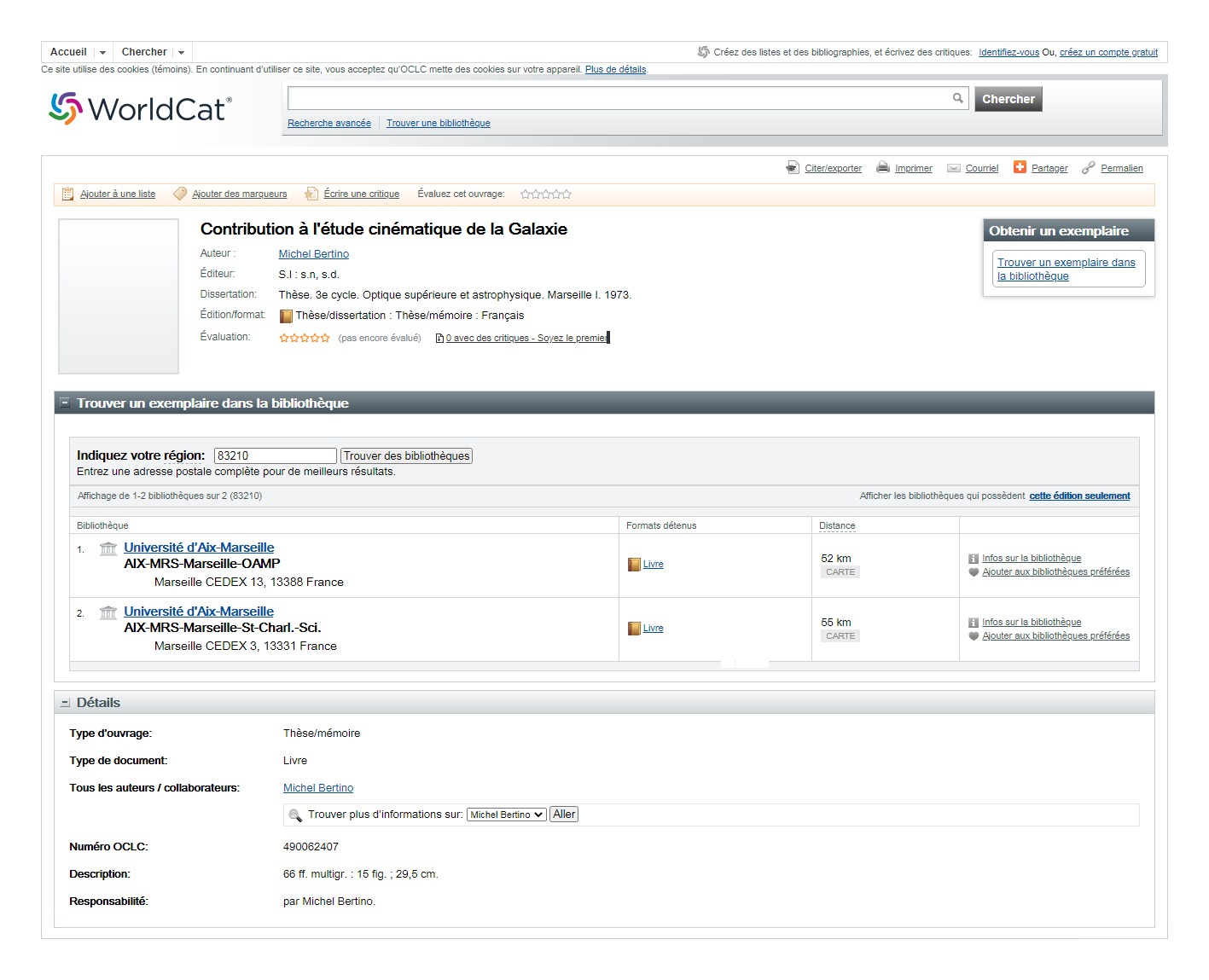The width and height of the screenshot is (1209, 980).
Task: Click the printer icon beside Imprimer
Action: pos(883,168)
